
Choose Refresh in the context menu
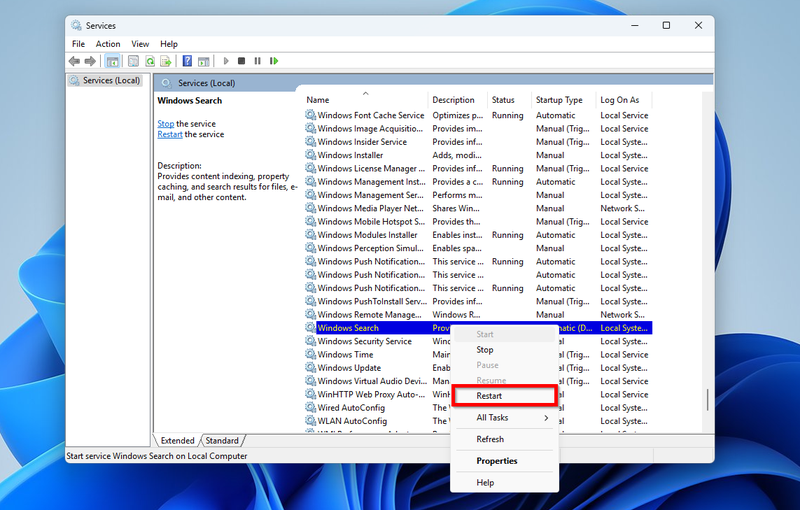point(505,439)
